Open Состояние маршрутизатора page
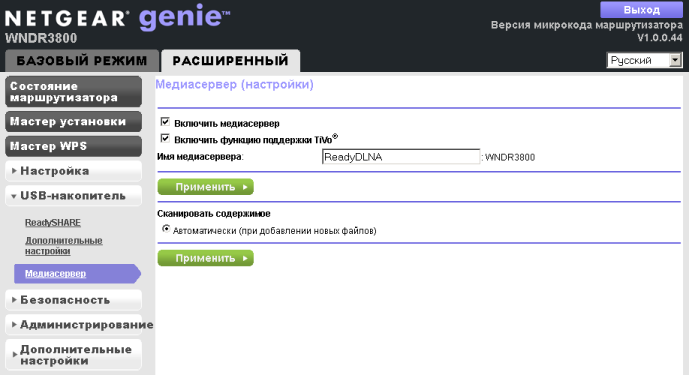This screenshot has width=689, height=375. pos(73,92)
